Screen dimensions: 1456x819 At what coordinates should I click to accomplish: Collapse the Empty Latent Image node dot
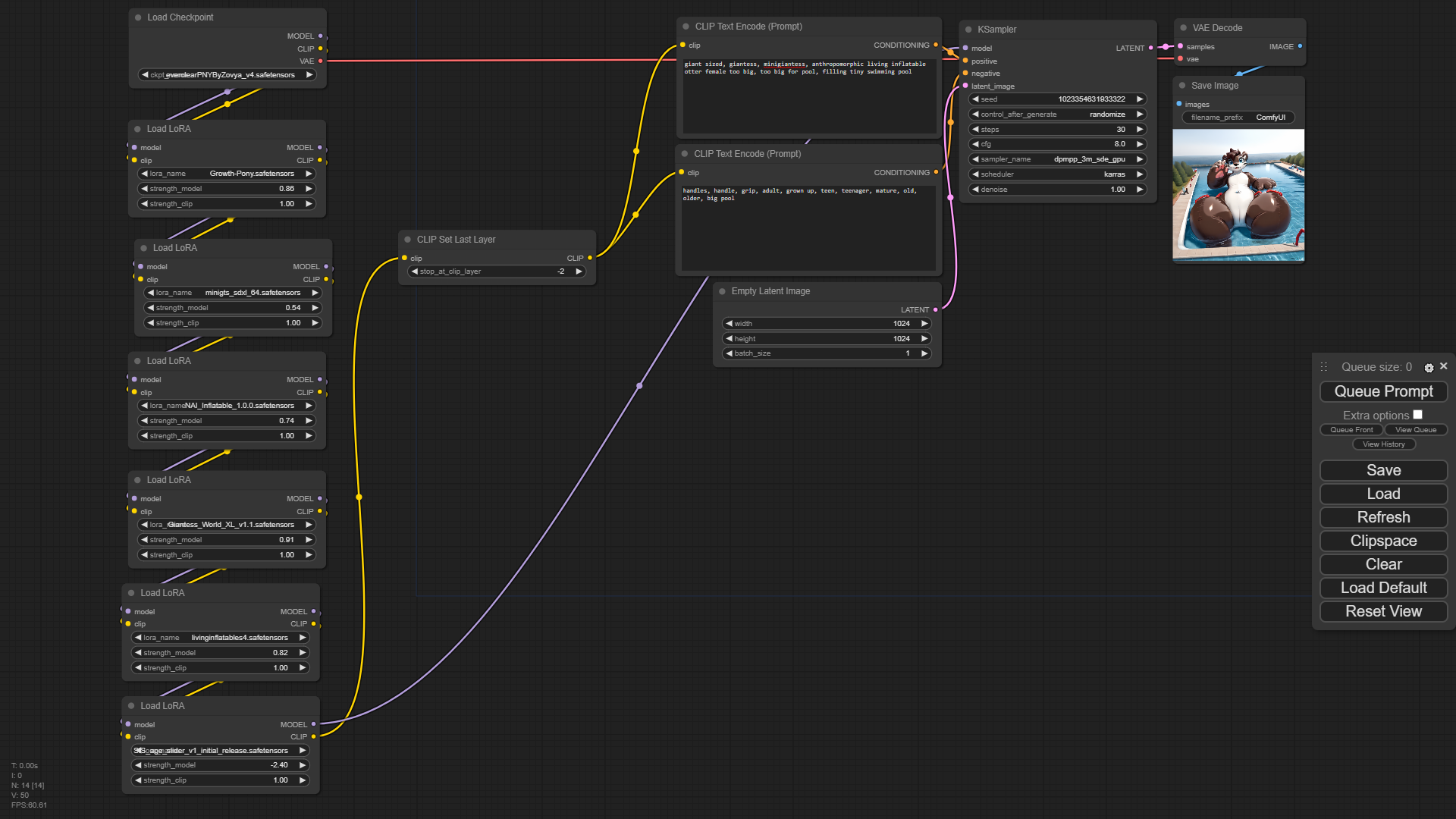click(x=722, y=291)
